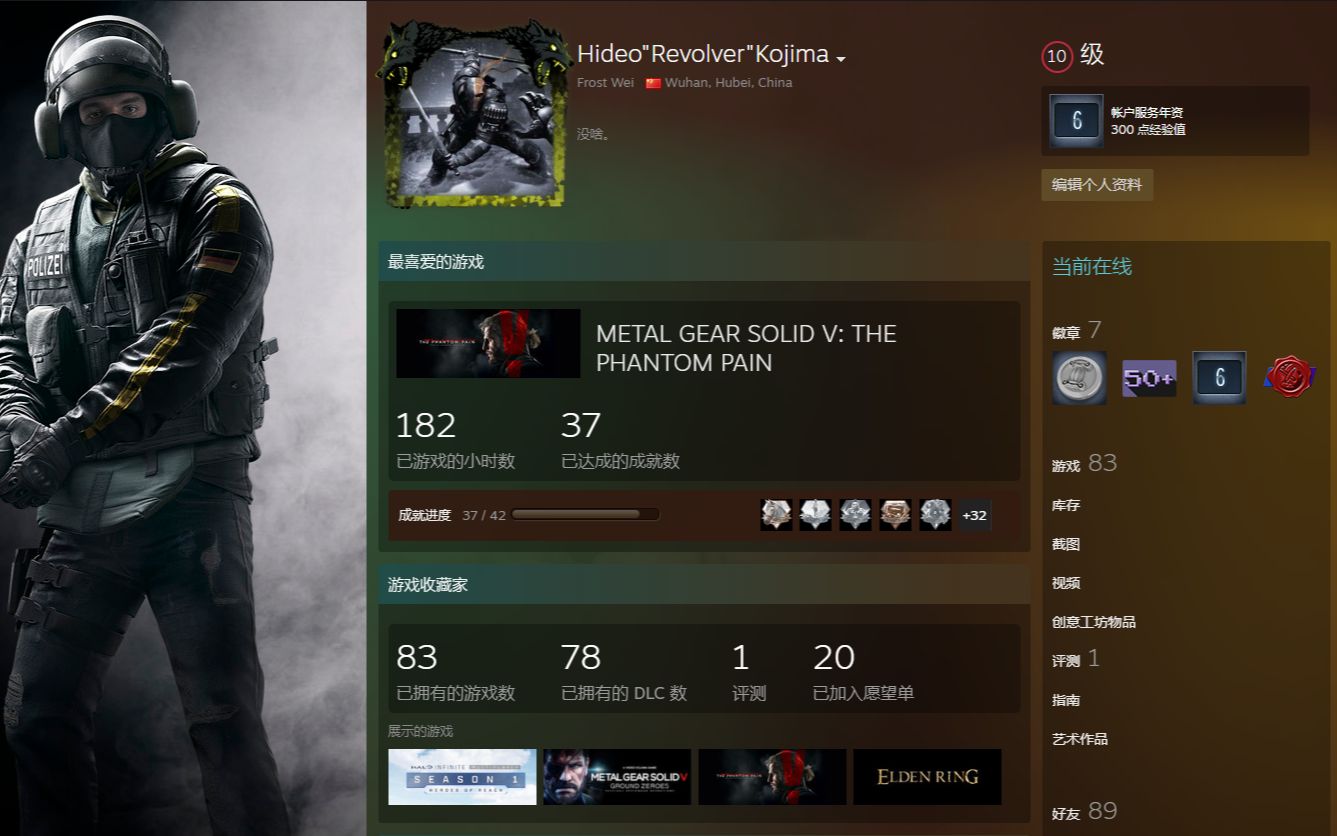Open the 评测 1 reviews sidebar link
This screenshot has width=1337, height=836.
[x=1076, y=659]
